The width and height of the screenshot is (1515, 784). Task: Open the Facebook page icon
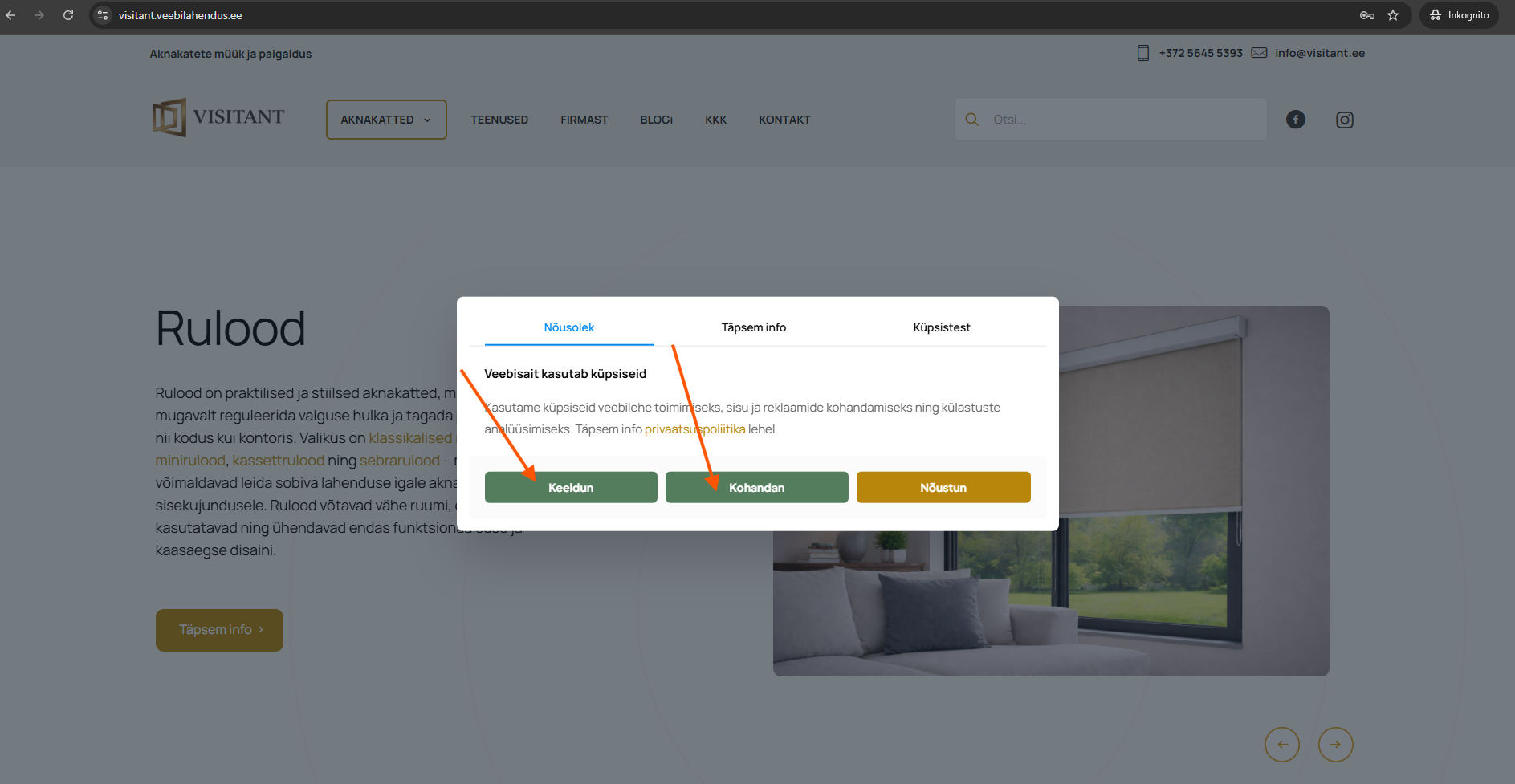(1295, 120)
